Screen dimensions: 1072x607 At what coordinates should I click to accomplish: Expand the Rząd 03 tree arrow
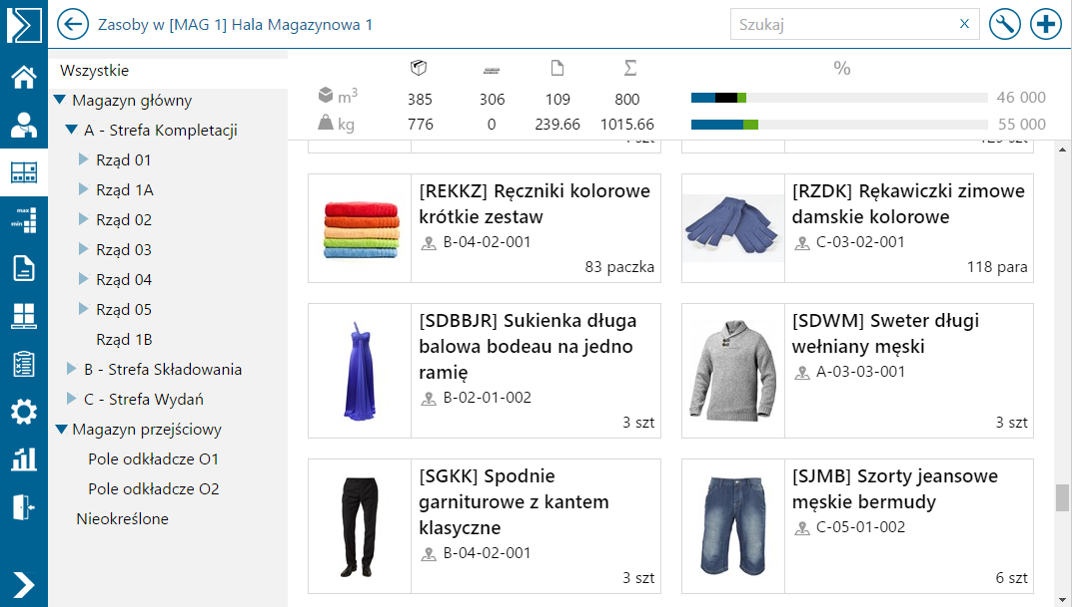[x=83, y=249]
